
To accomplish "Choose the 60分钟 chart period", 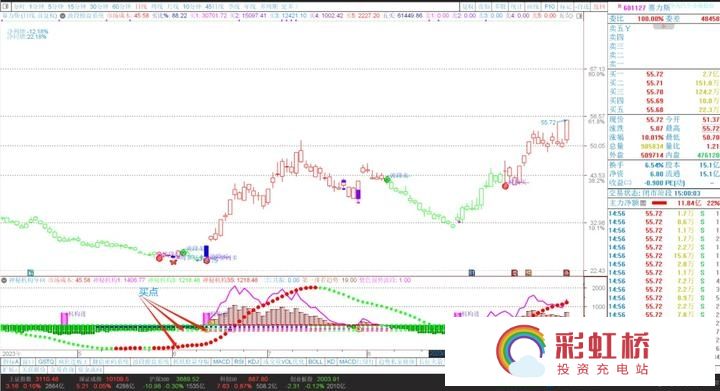I will click(122, 7).
